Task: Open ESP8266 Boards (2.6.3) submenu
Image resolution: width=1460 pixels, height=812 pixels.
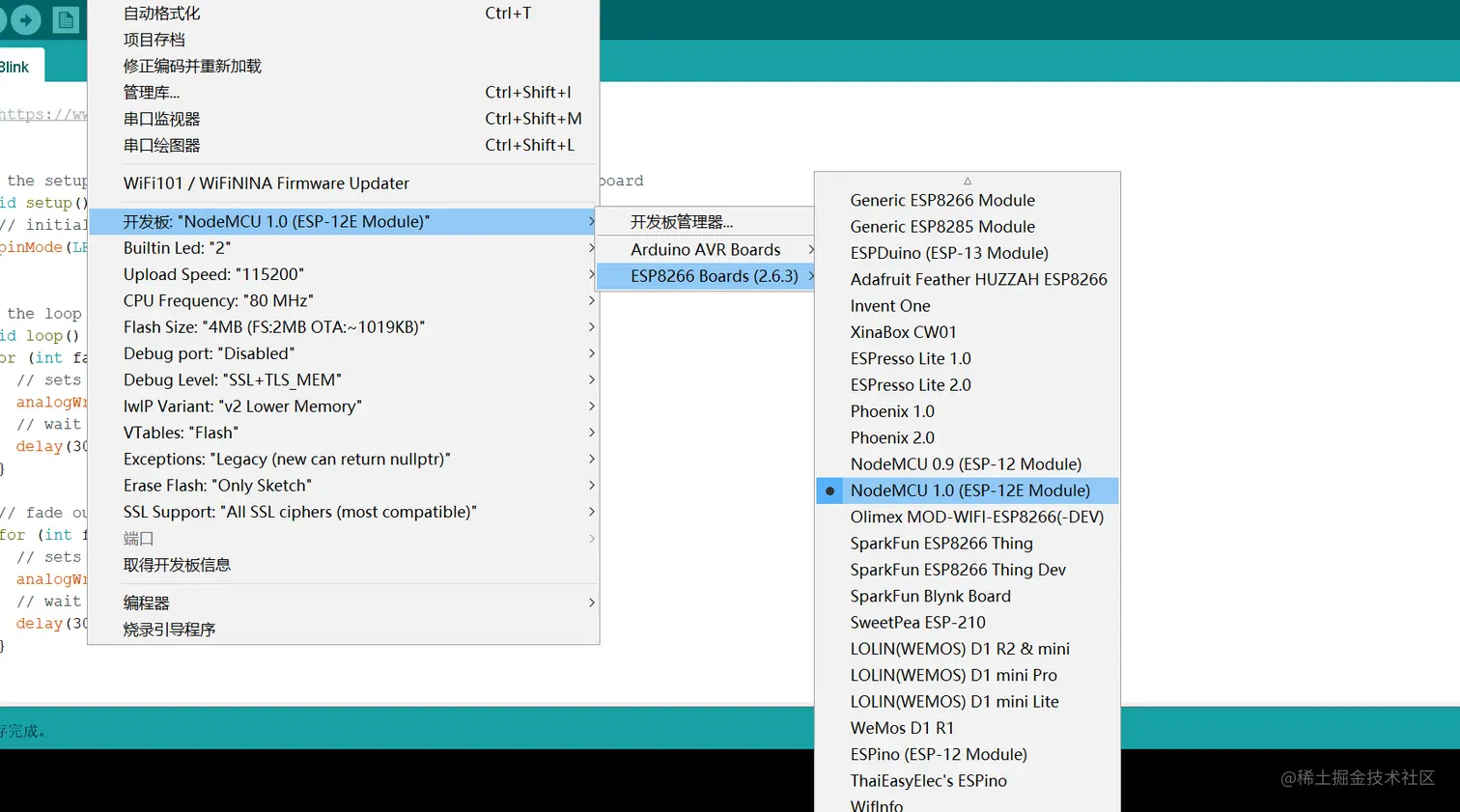Action: tap(706, 276)
